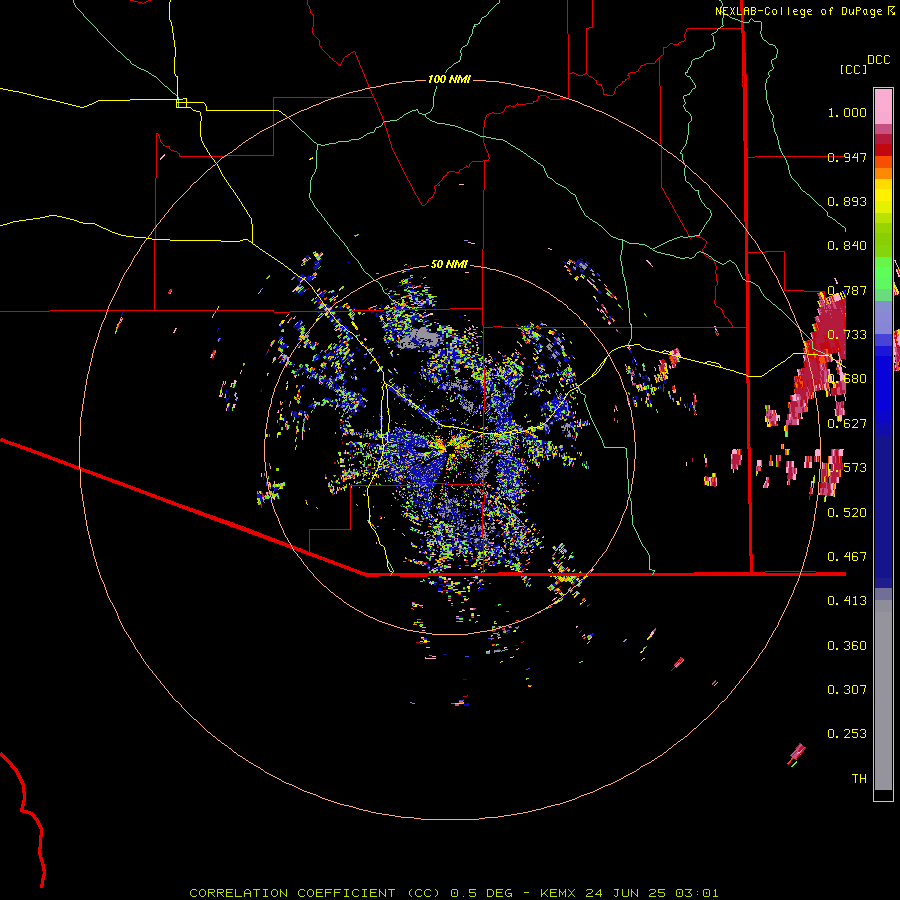
Task: Select the 0.413 scale value
Action: (x=847, y=601)
